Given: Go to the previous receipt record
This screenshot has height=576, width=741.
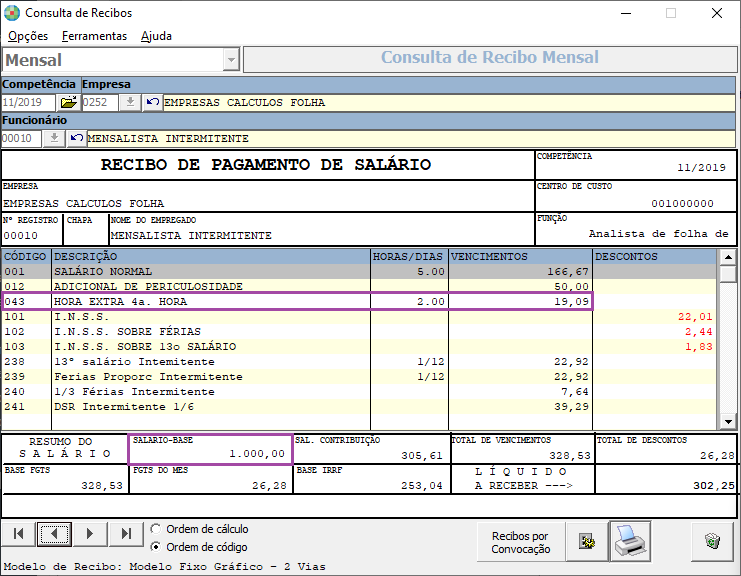Looking at the screenshot, I should pos(54,534).
